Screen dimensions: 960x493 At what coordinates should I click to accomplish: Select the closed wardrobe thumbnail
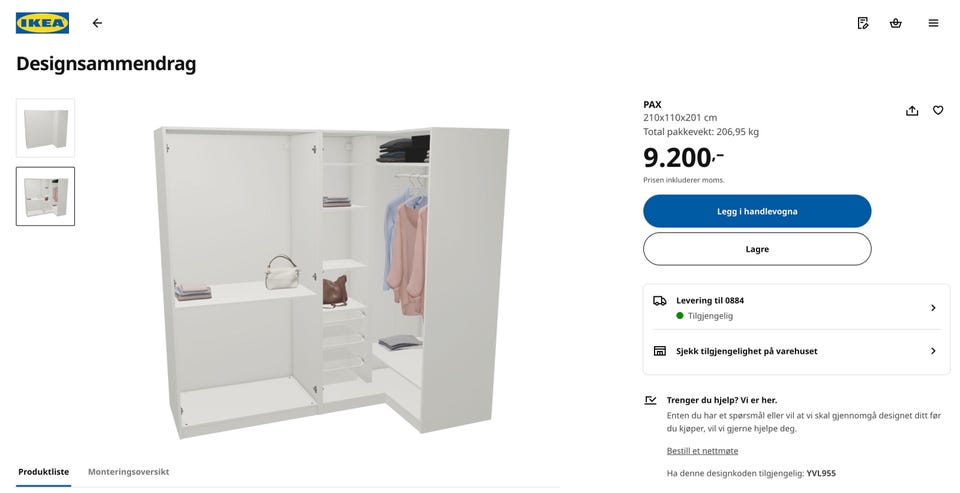[x=45, y=128]
